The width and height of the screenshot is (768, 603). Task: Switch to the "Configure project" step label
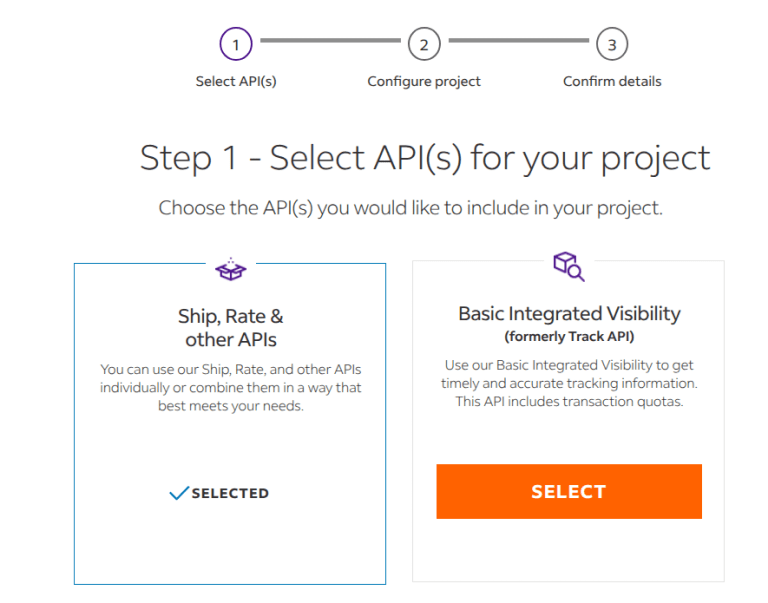tap(424, 81)
